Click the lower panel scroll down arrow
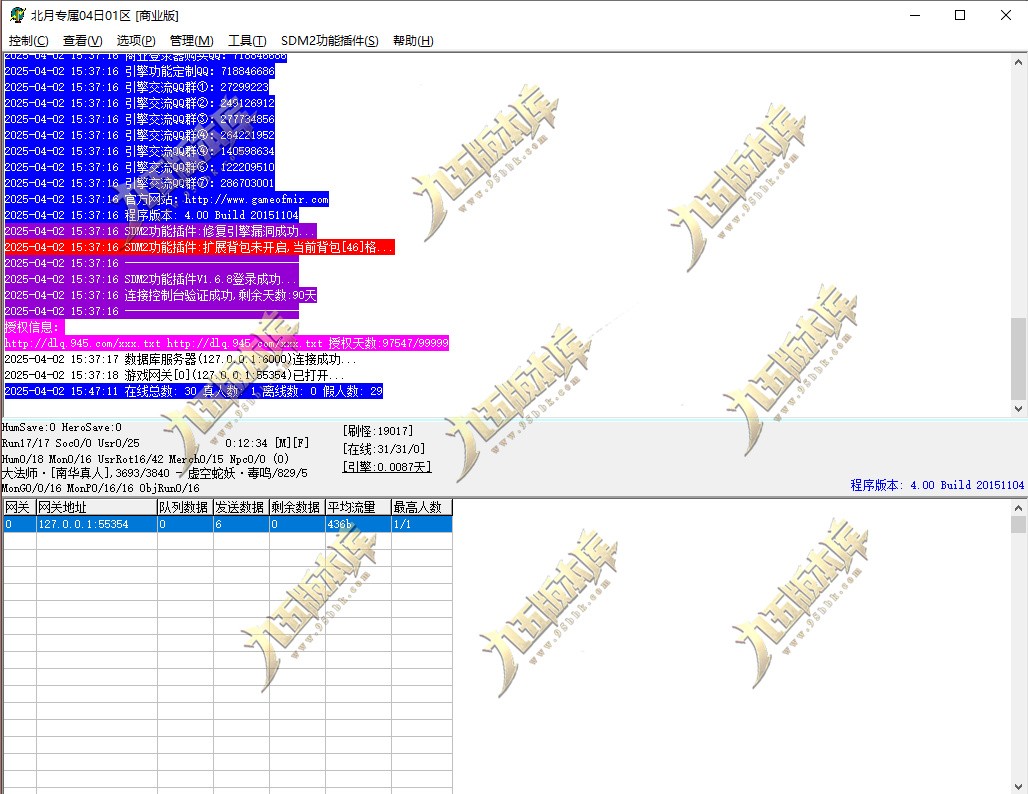 1018,786
